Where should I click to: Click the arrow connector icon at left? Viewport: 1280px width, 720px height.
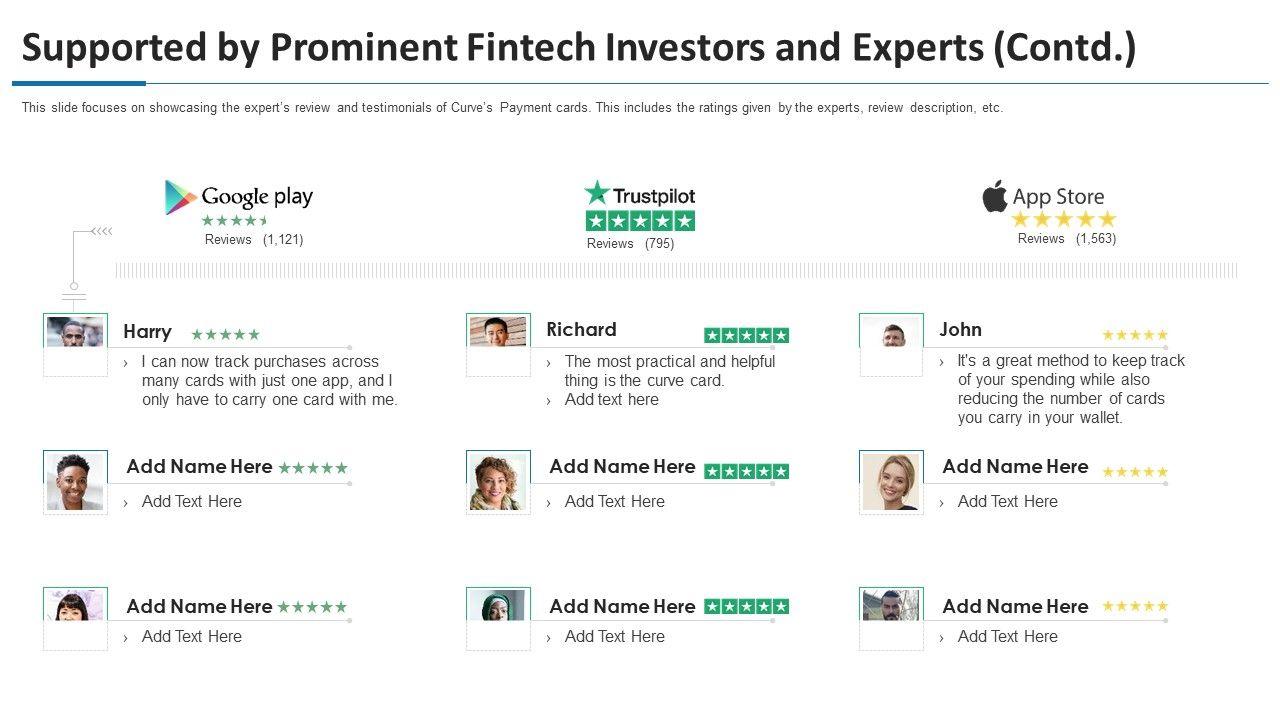tap(100, 232)
